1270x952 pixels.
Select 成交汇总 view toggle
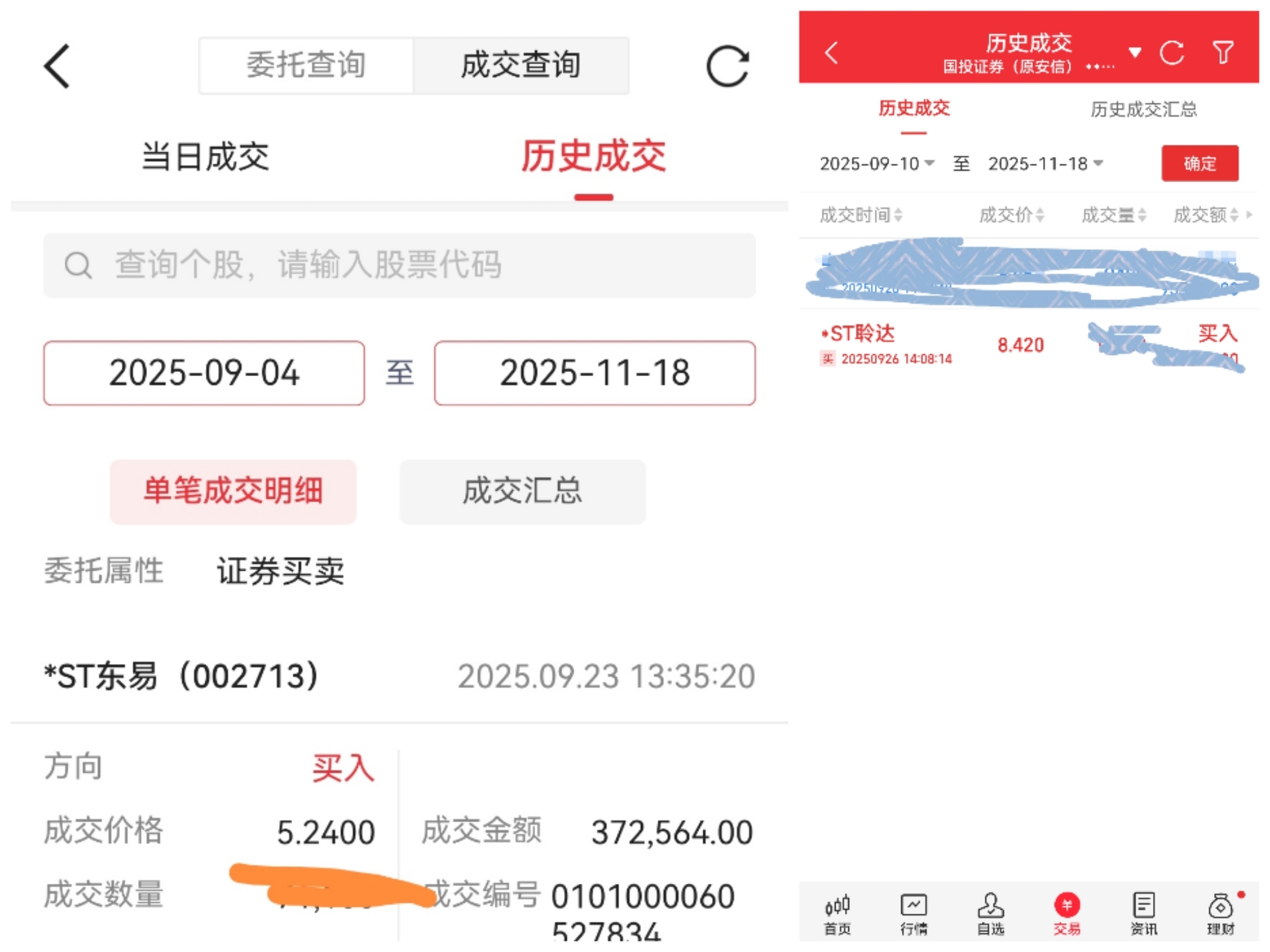coord(522,491)
